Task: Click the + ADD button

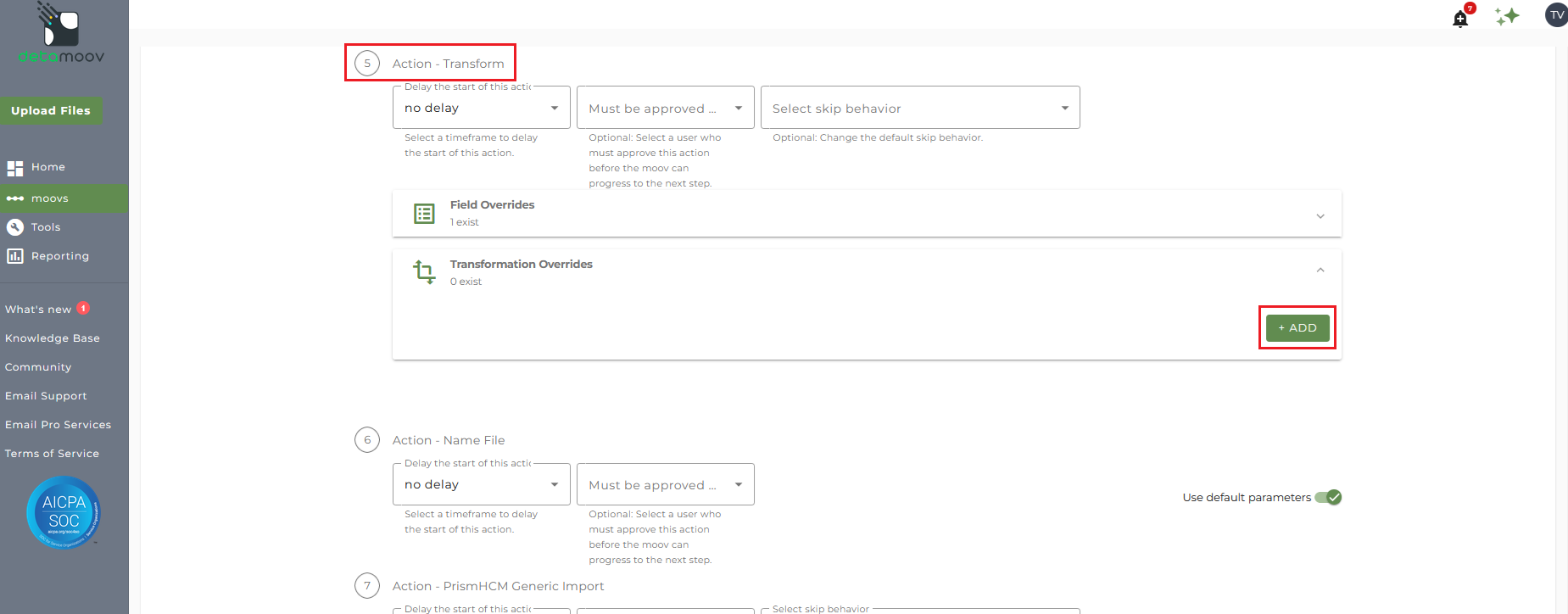Action: pyautogui.click(x=1297, y=328)
